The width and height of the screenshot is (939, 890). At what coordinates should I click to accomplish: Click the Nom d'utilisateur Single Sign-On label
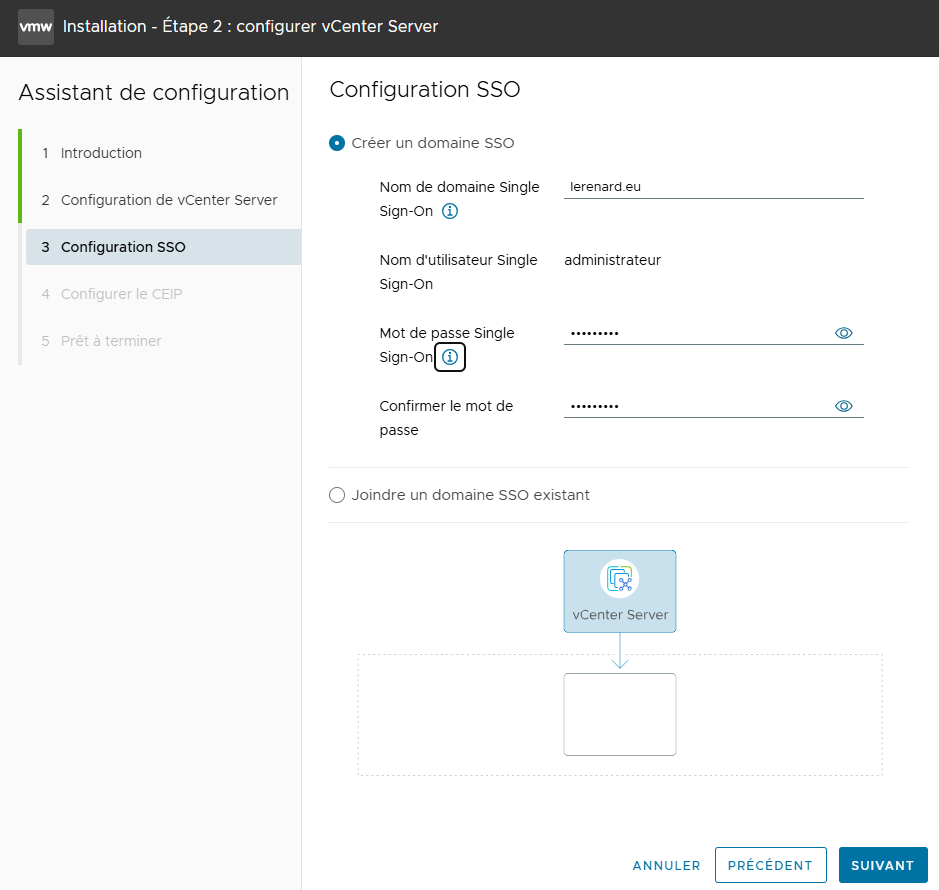pyautogui.click(x=458, y=272)
